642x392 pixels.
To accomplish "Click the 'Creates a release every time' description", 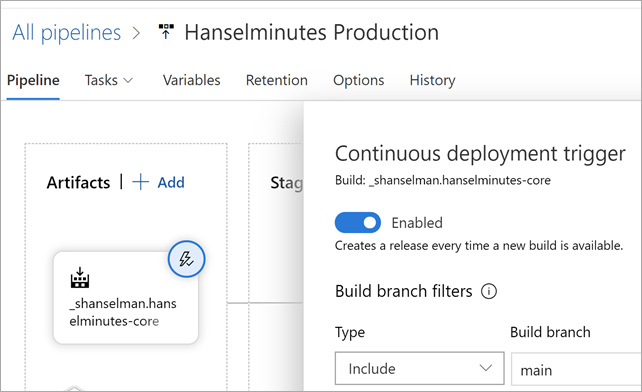I will pos(479,246).
